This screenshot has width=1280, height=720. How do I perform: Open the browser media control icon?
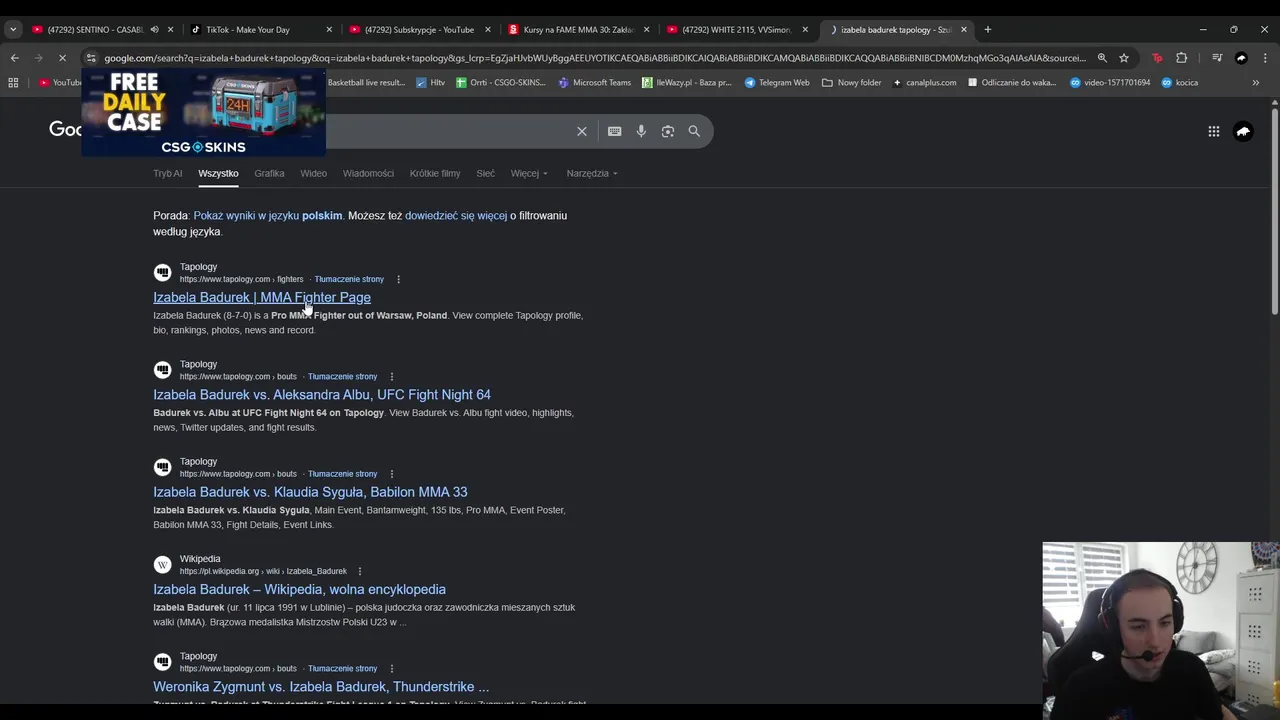click(x=1217, y=58)
